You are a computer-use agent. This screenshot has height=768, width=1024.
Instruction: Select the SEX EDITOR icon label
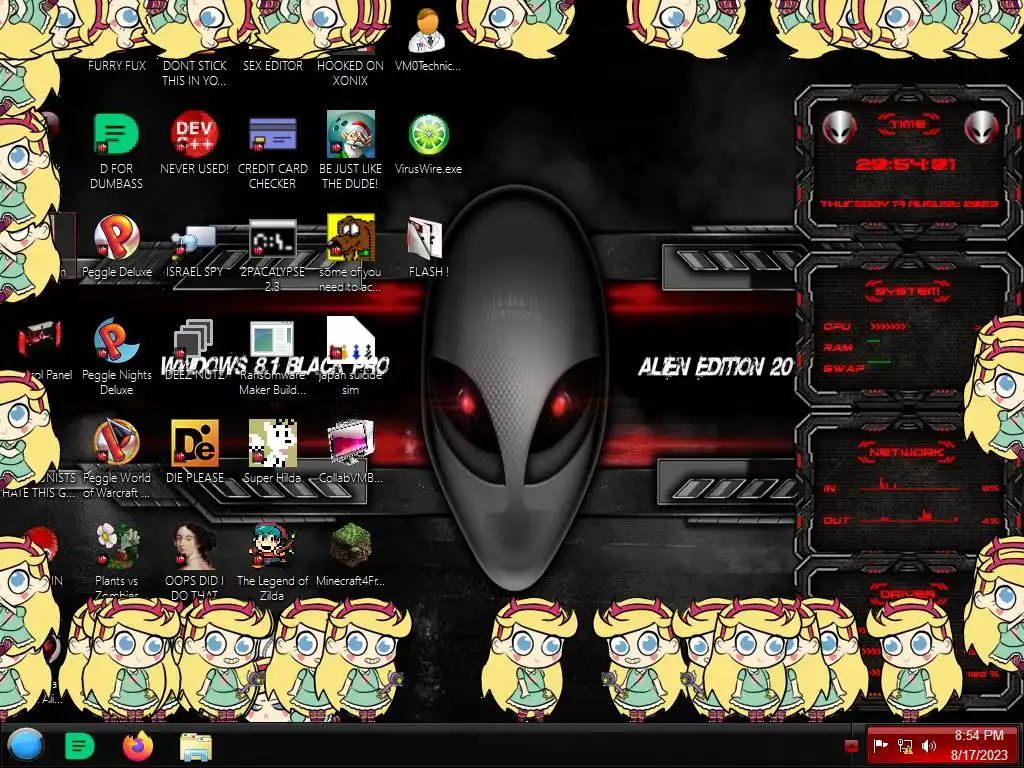click(273, 65)
